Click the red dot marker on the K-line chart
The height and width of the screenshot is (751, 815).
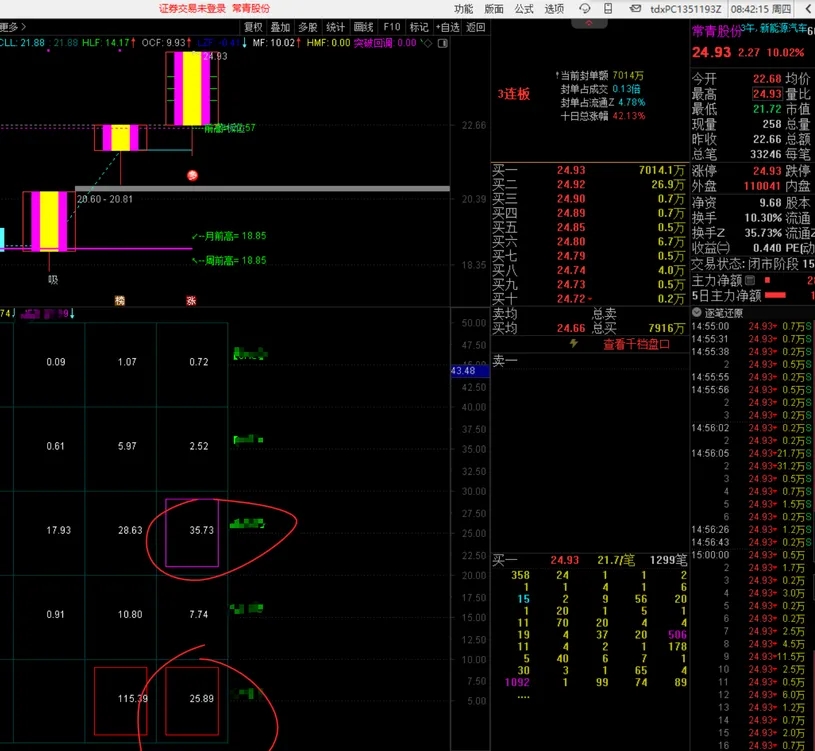pyautogui.click(x=192, y=176)
